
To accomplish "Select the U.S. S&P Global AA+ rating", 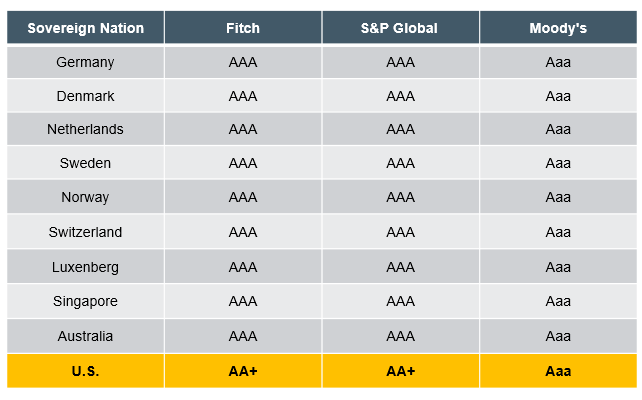I will point(400,371).
